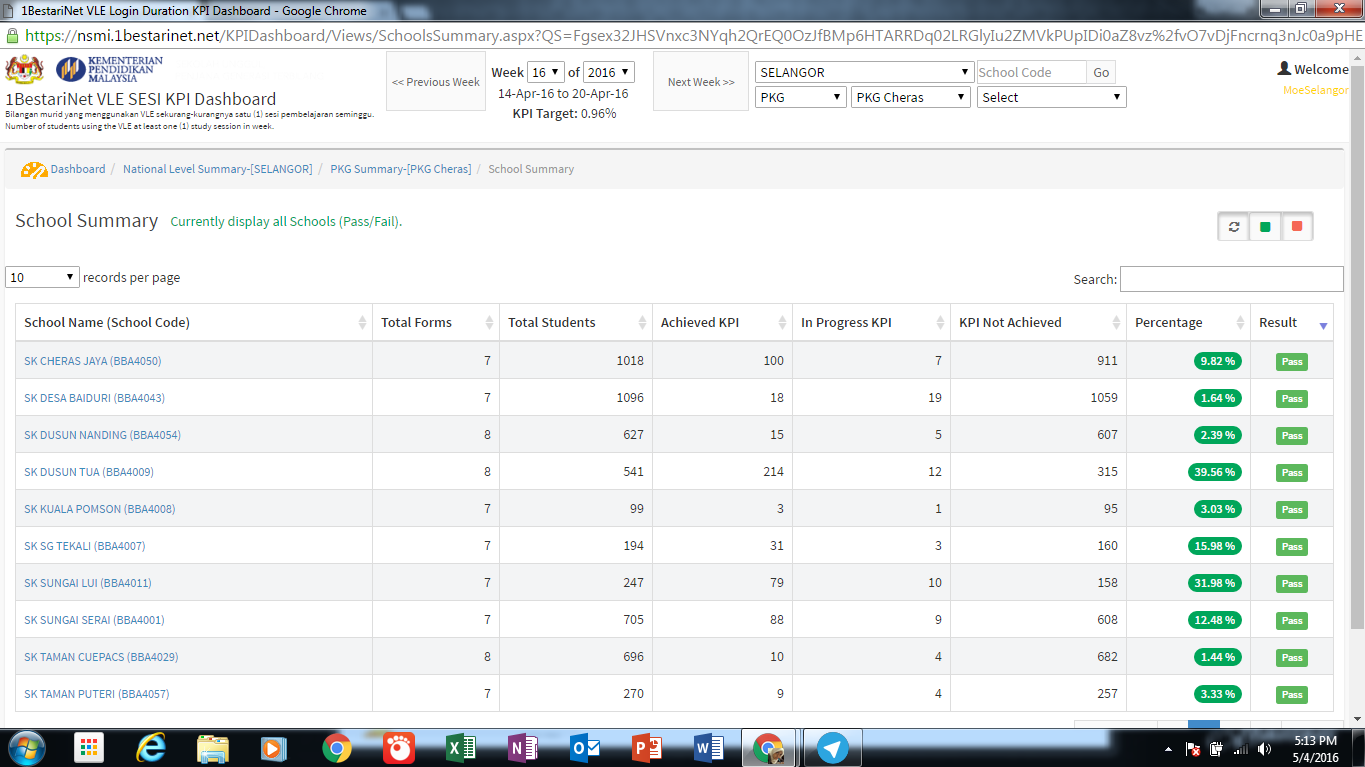
Task: Sort table by Percentage column
Action: pyautogui.click(x=1189, y=322)
